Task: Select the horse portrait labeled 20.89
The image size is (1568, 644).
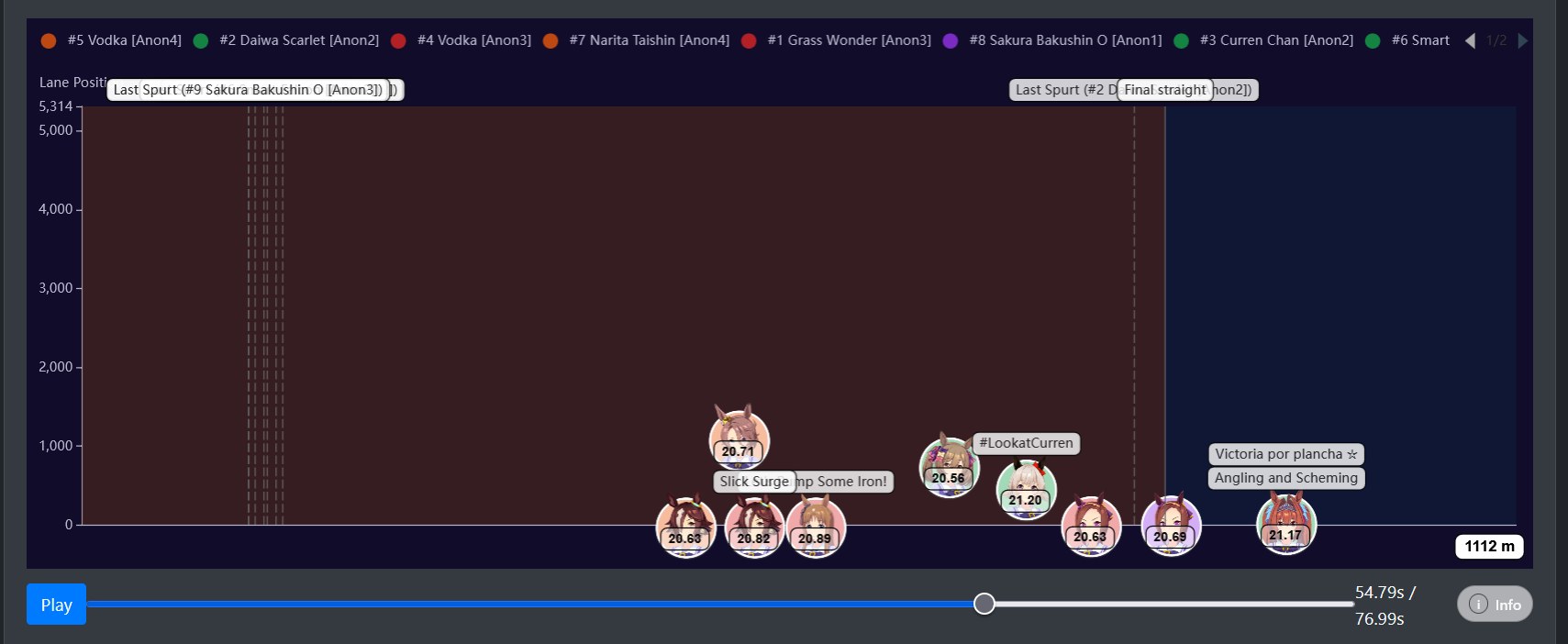Action: click(x=815, y=526)
